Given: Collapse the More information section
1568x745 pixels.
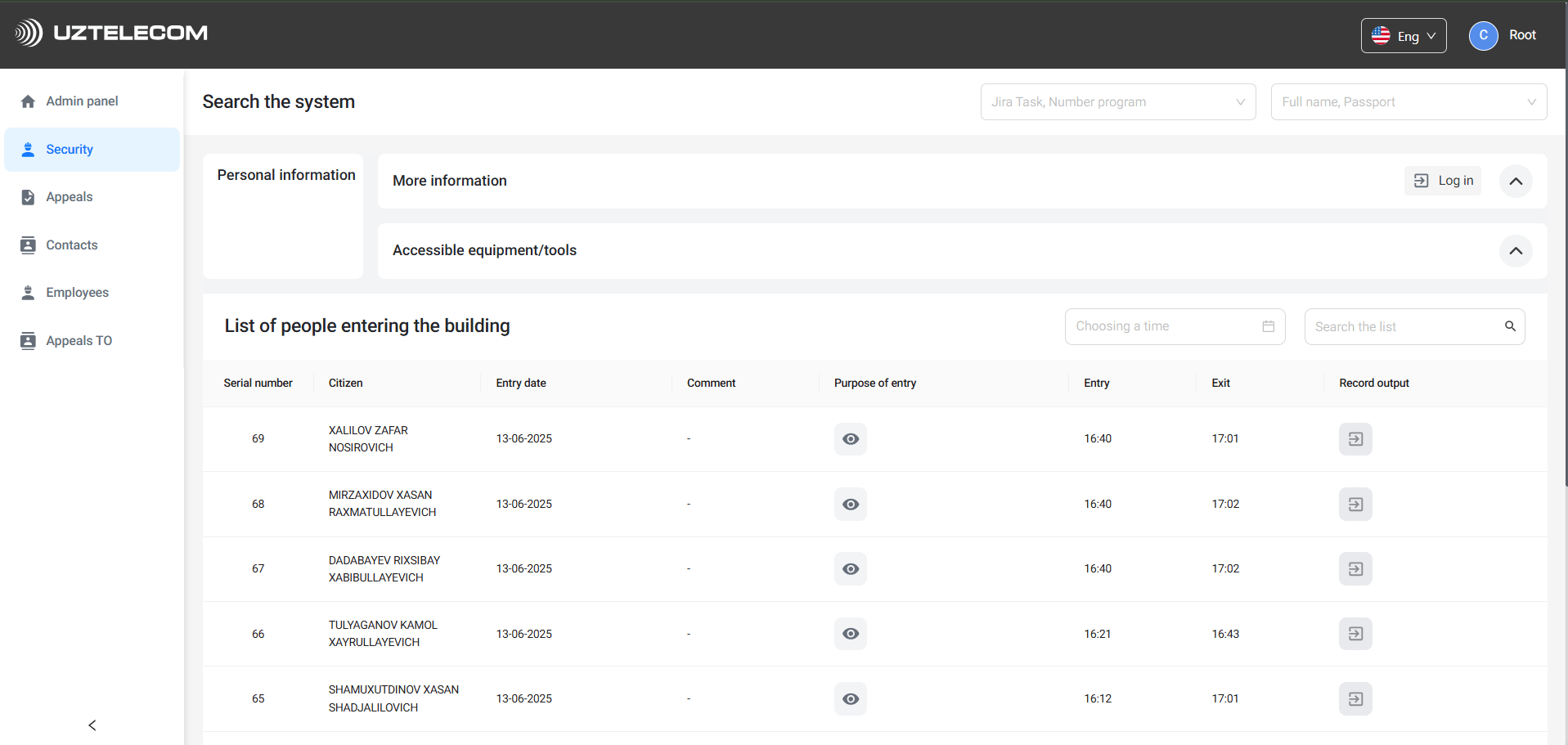Looking at the screenshot, I should (x=1515, y=182).
